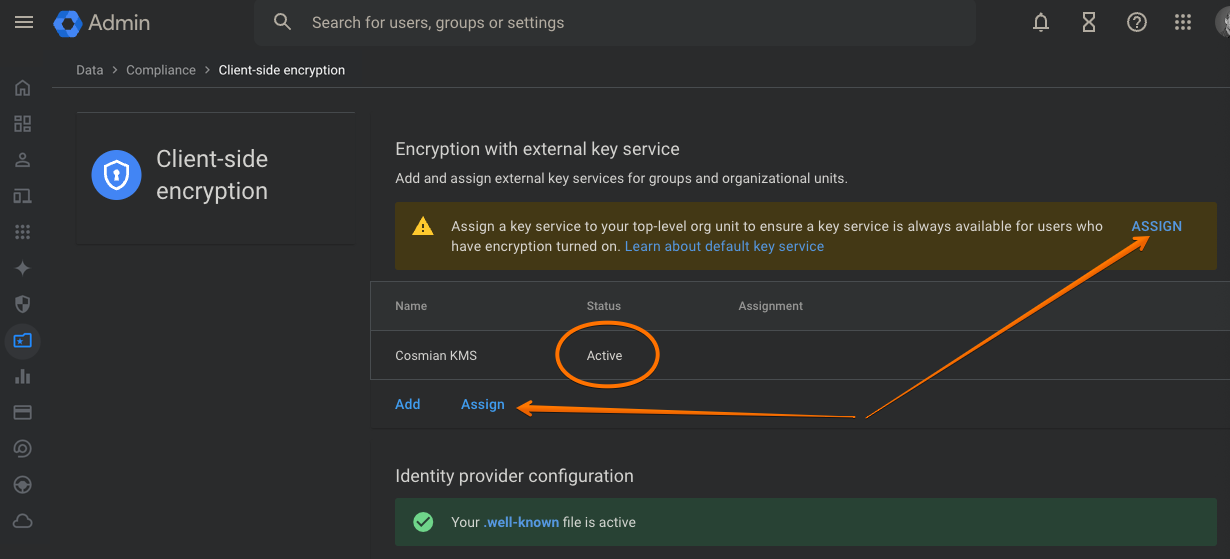Click the Data breadcrumb
Viewport: 1230px width, 559px height.
[90, 70]
